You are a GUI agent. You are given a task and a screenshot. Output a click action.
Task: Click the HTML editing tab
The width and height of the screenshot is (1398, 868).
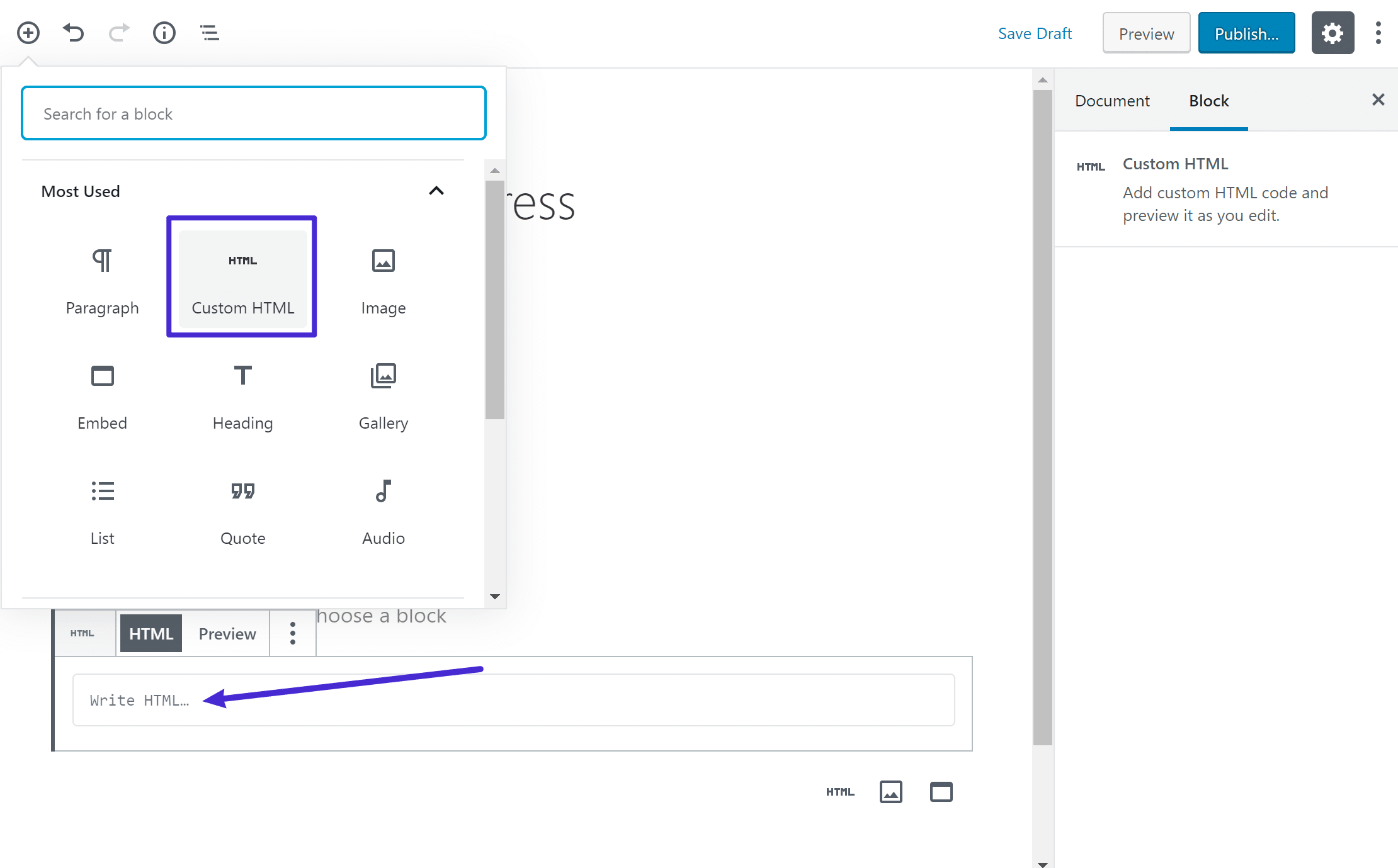pos(149,633)
